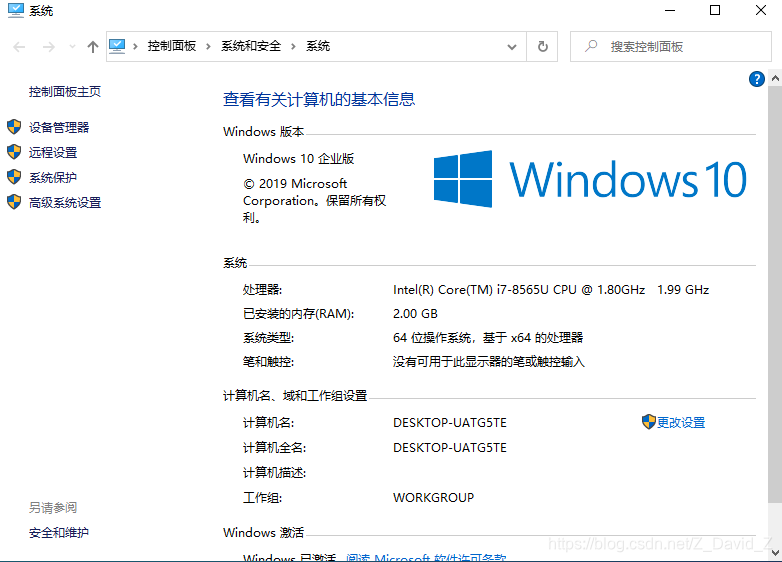
Task: Refresh the page with the refresh button
Action: tap(543, 47)
